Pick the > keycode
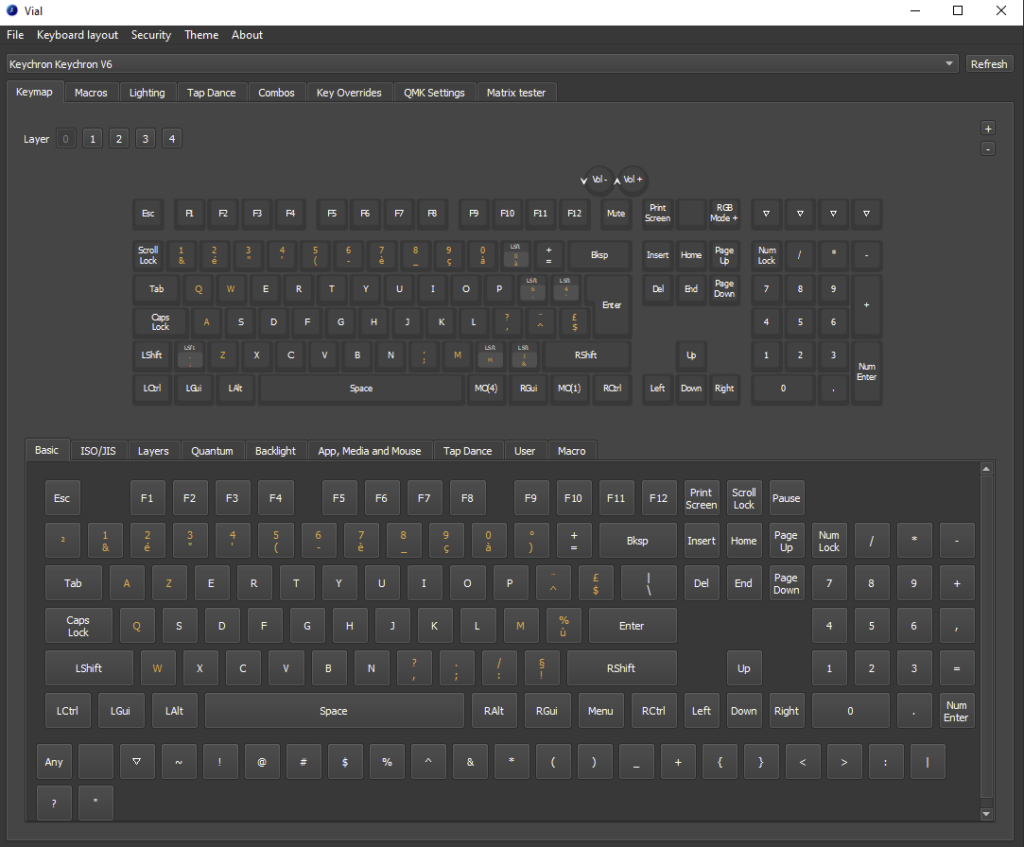Image resolution: width=1024 pixels, height=847 pixels. click(844, 761)
